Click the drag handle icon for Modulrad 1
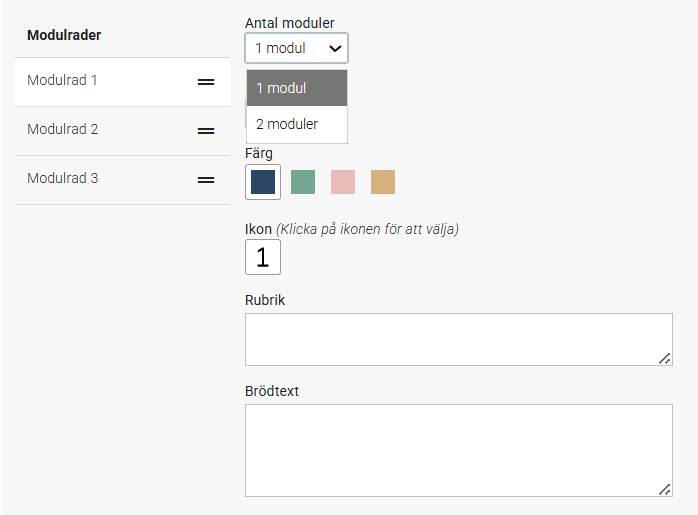The height and width of the screenshot is (515, 698). (x=206, y=82)
